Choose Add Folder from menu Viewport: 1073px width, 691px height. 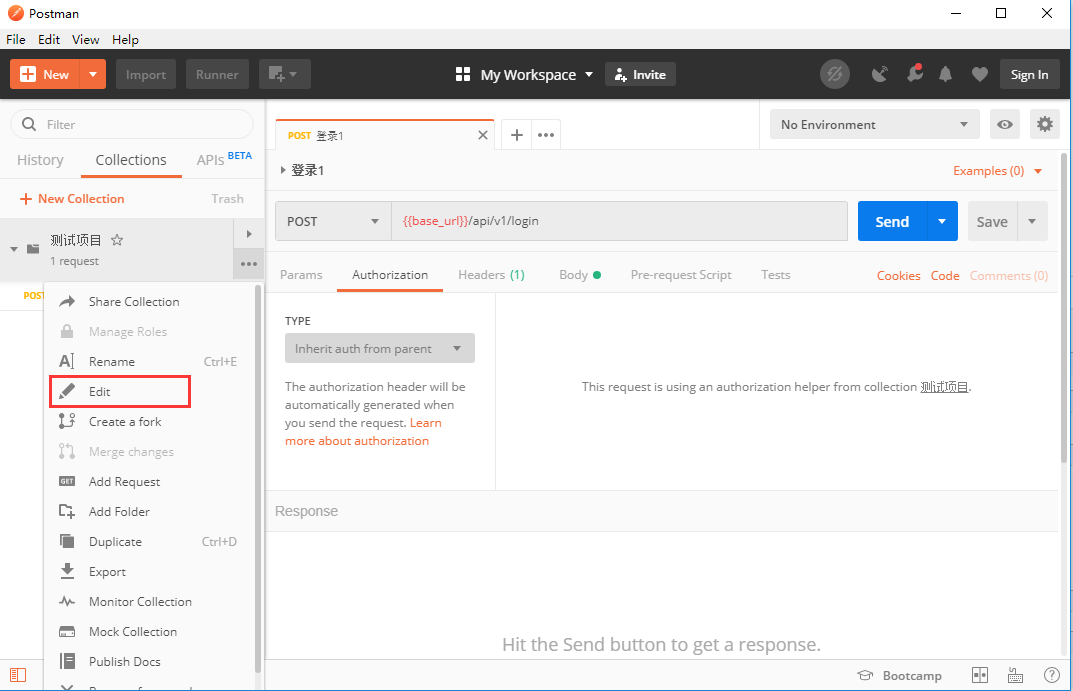pyautogui.click(x=149, y=512)
